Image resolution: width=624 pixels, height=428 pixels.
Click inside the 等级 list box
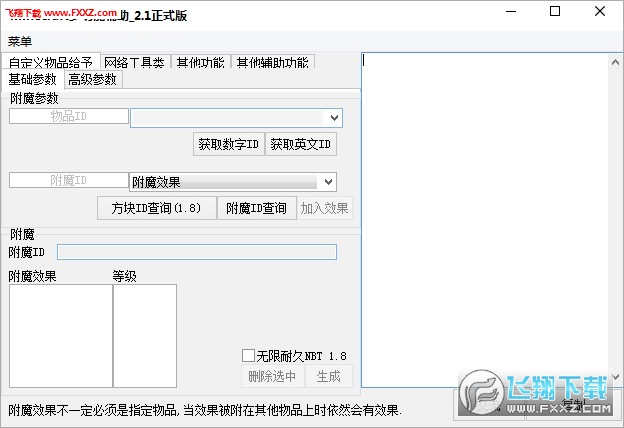145,336
